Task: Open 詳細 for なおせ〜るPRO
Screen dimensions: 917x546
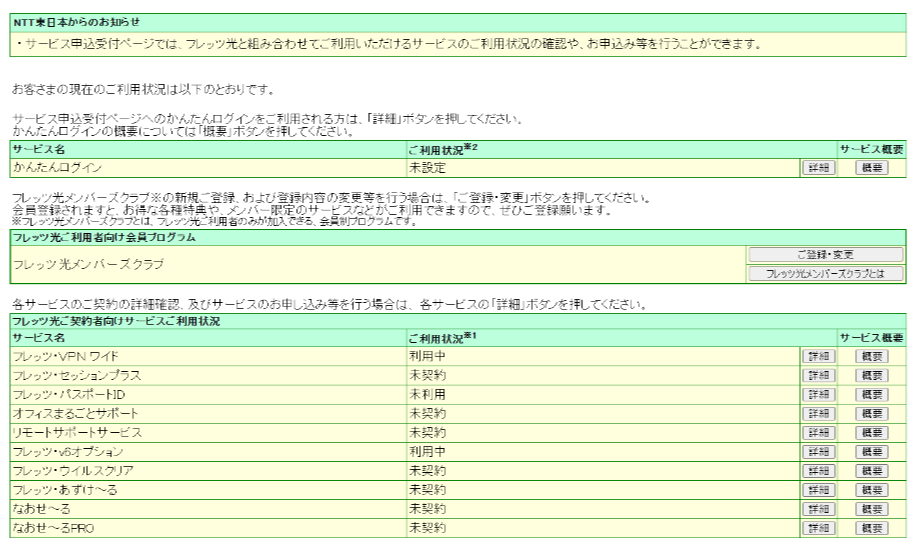Action: click(x=819, y=528)
